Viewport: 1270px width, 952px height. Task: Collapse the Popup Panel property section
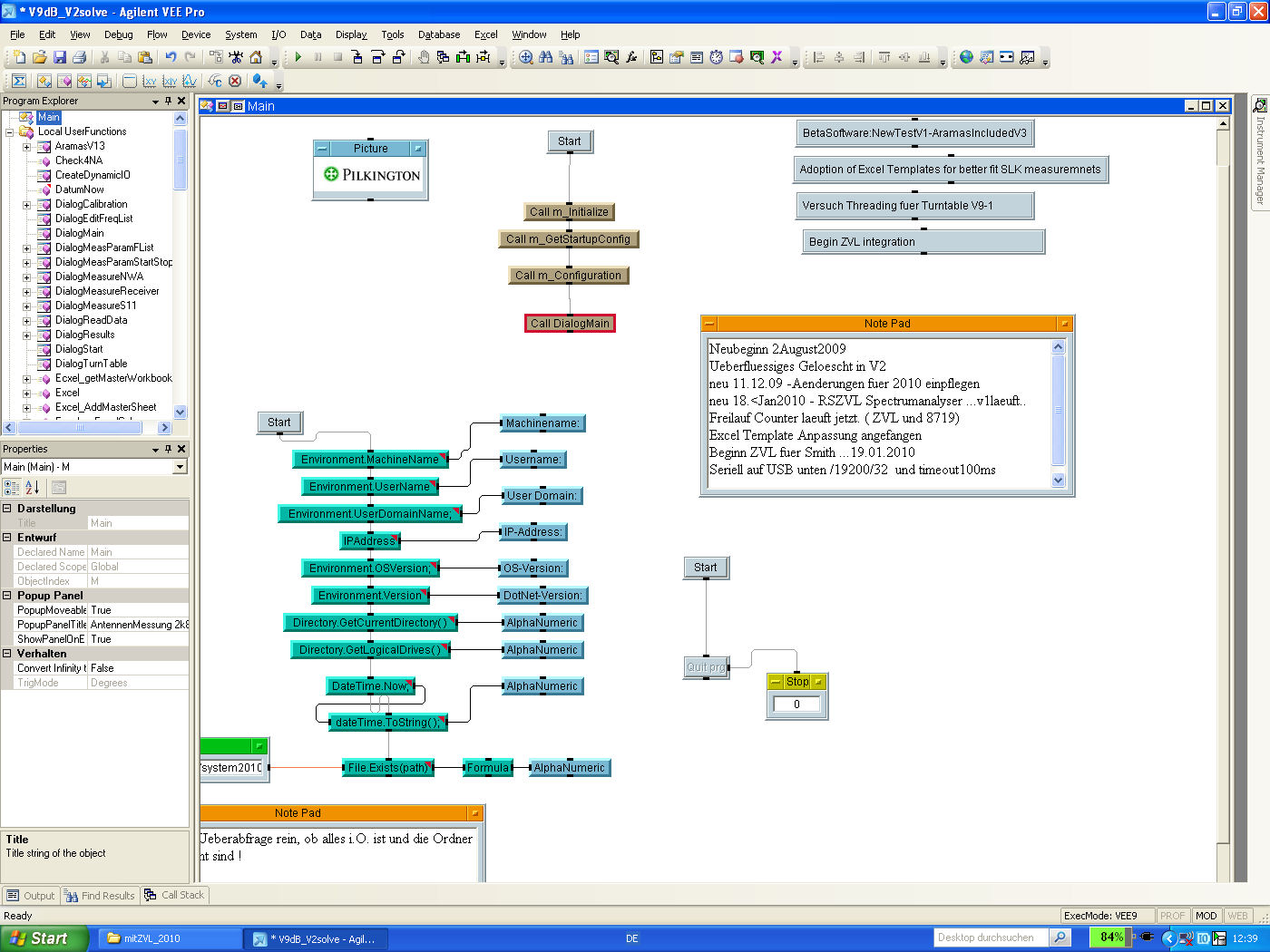(7, 596)
